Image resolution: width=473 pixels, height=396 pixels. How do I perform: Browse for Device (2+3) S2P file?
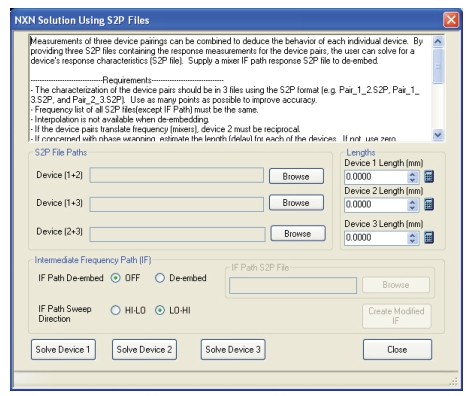(298, 233)
